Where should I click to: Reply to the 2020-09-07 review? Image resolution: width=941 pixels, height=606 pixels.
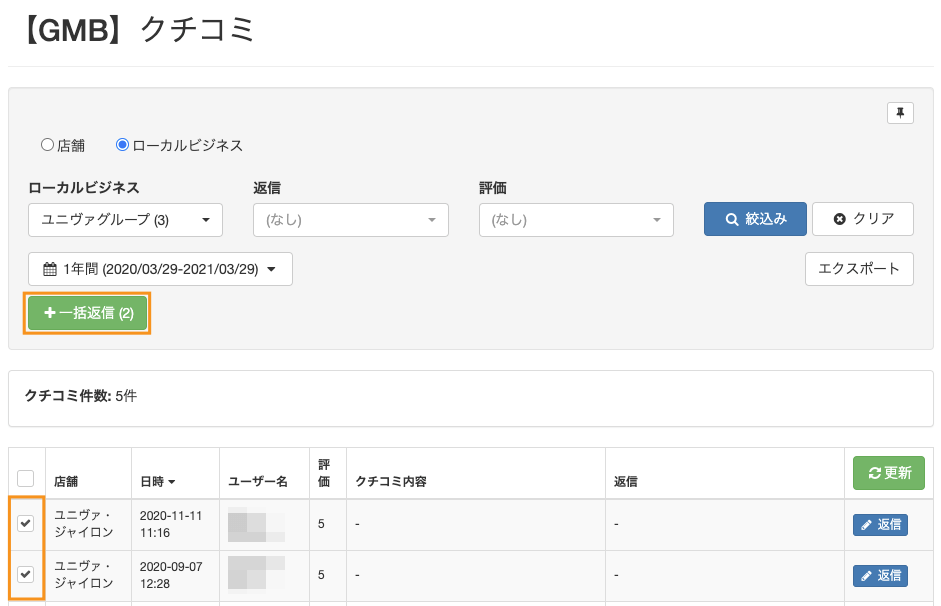pos(880,575)
